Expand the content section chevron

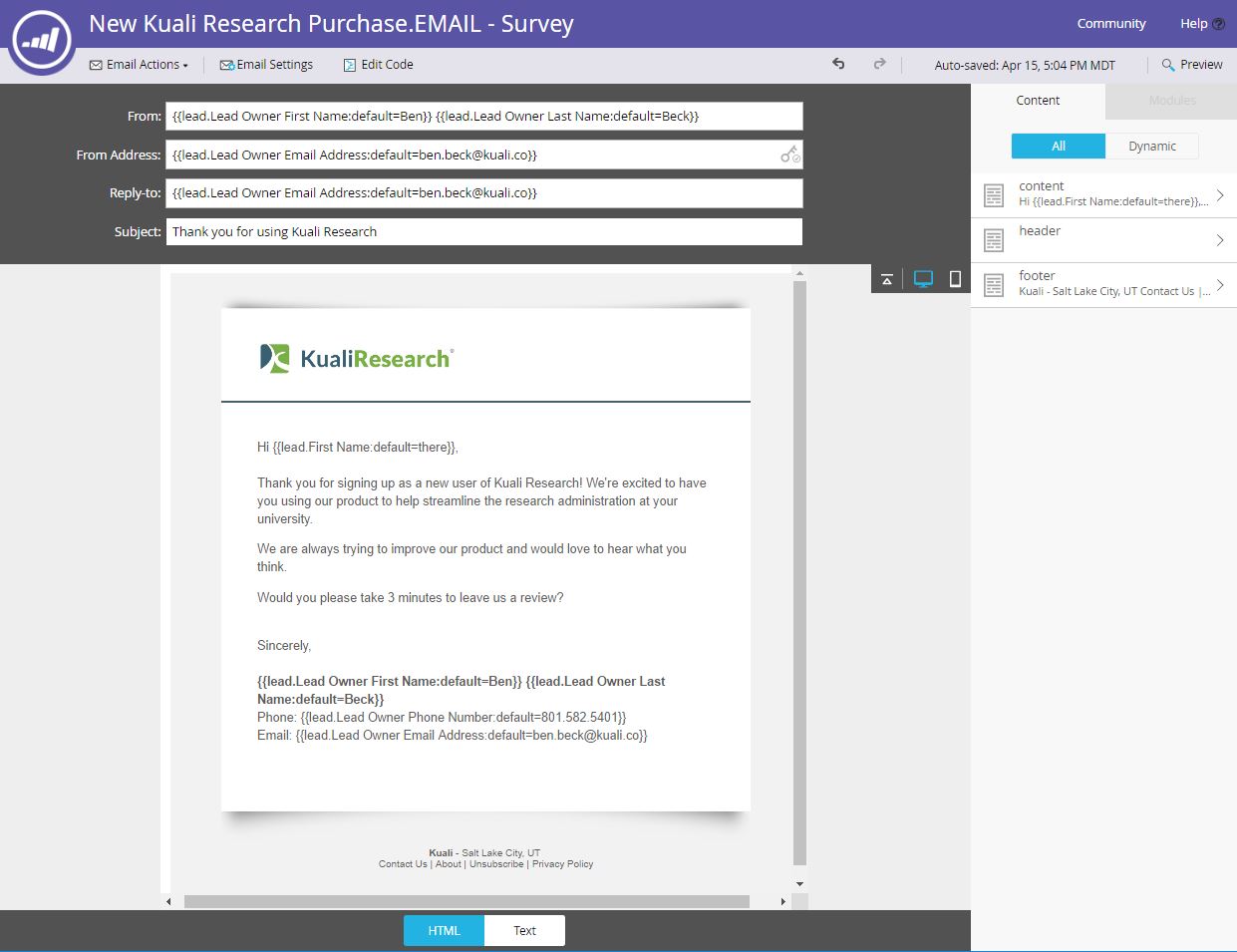tap(1220, 195)
